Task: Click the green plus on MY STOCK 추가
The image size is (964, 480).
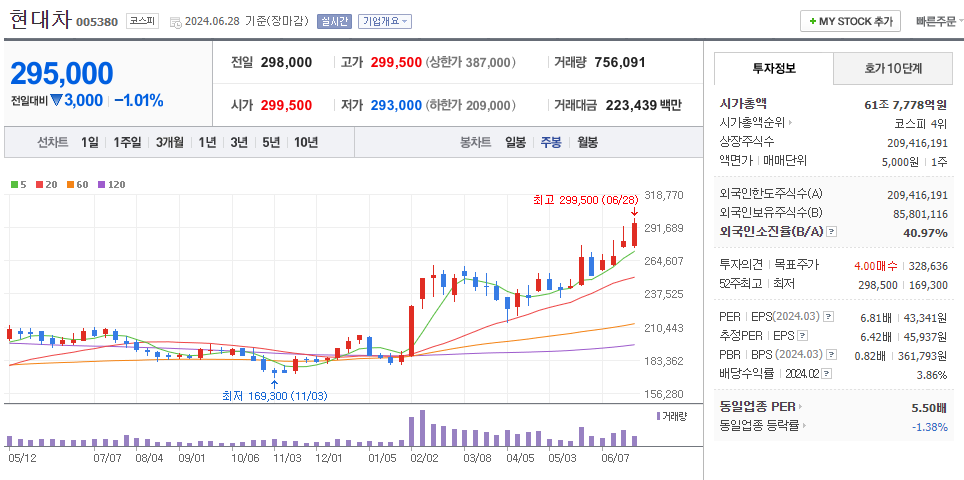Action: (x=813, y=21)
